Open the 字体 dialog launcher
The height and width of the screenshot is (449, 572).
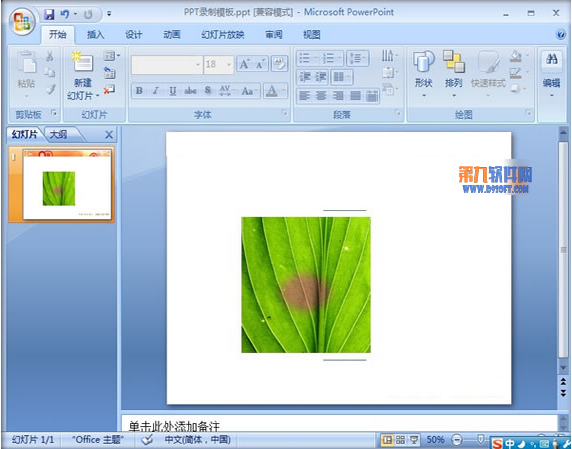point(285,113)
